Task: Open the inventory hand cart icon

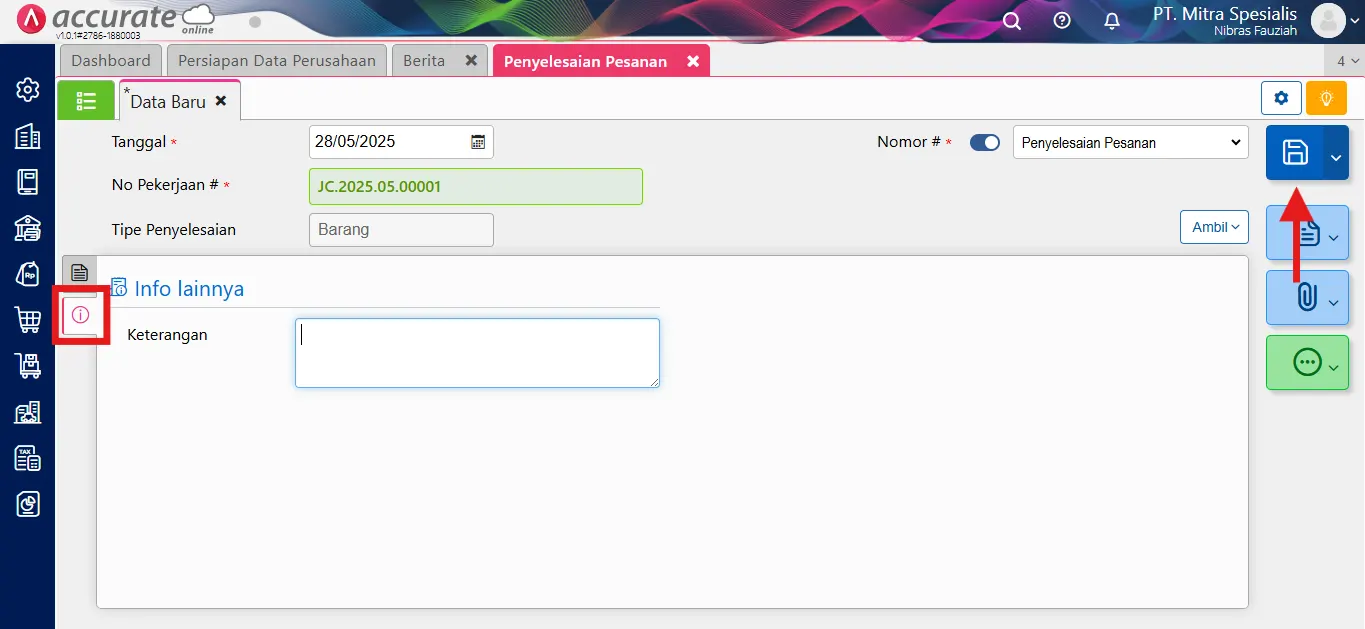Action: (x=28, y=366)
